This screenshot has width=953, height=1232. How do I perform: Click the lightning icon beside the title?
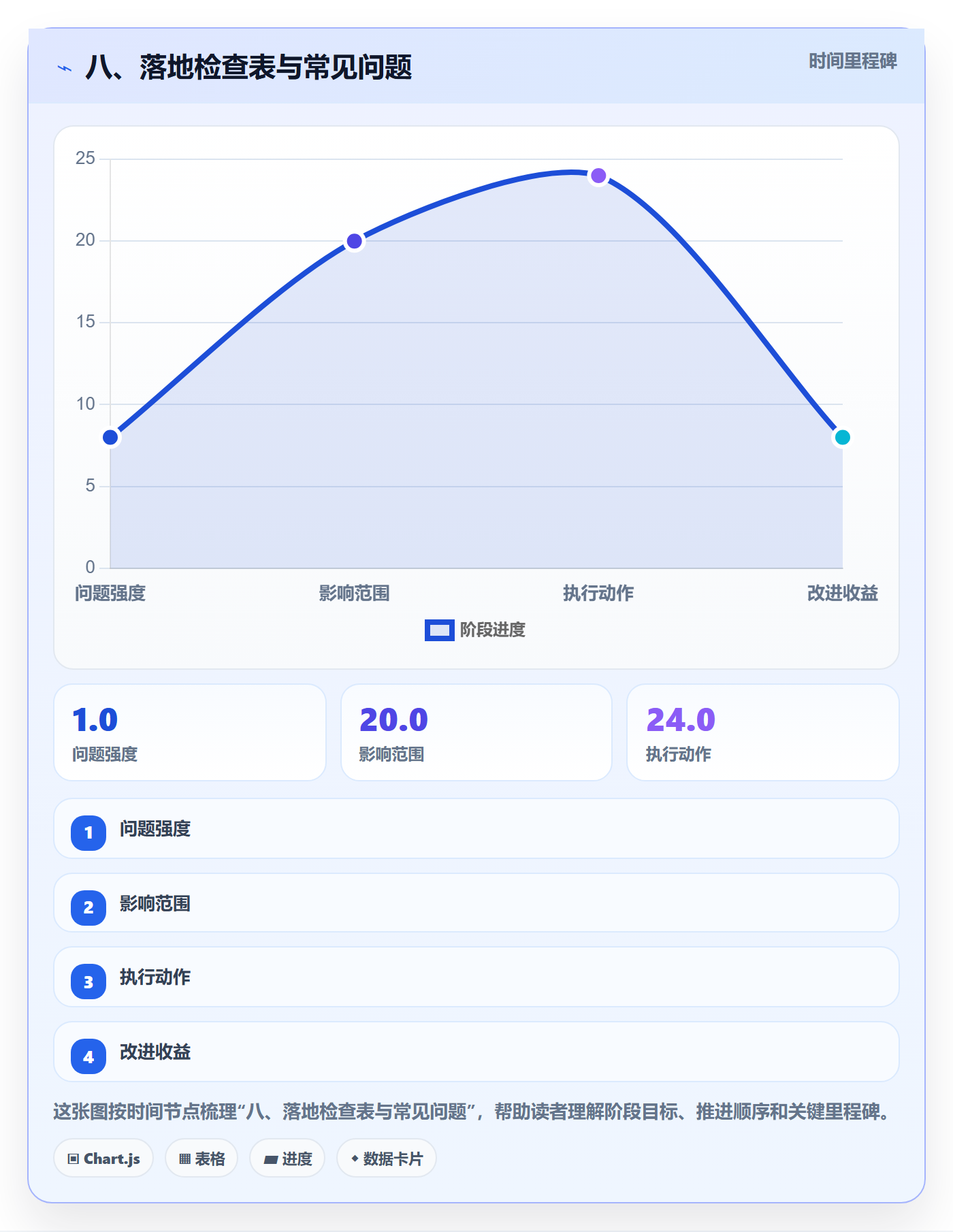(x=65, y=68)
